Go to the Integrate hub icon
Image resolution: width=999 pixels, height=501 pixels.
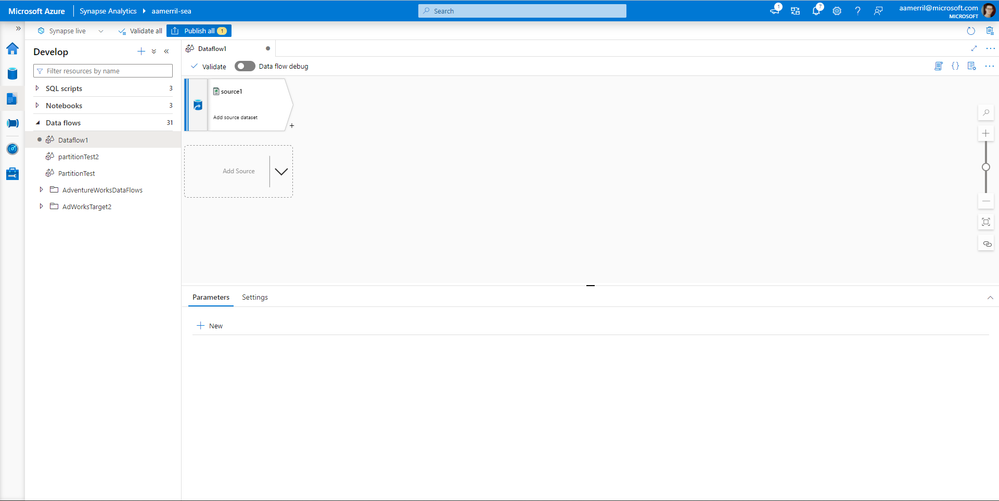pyautogui.click(x=12, y=124)
